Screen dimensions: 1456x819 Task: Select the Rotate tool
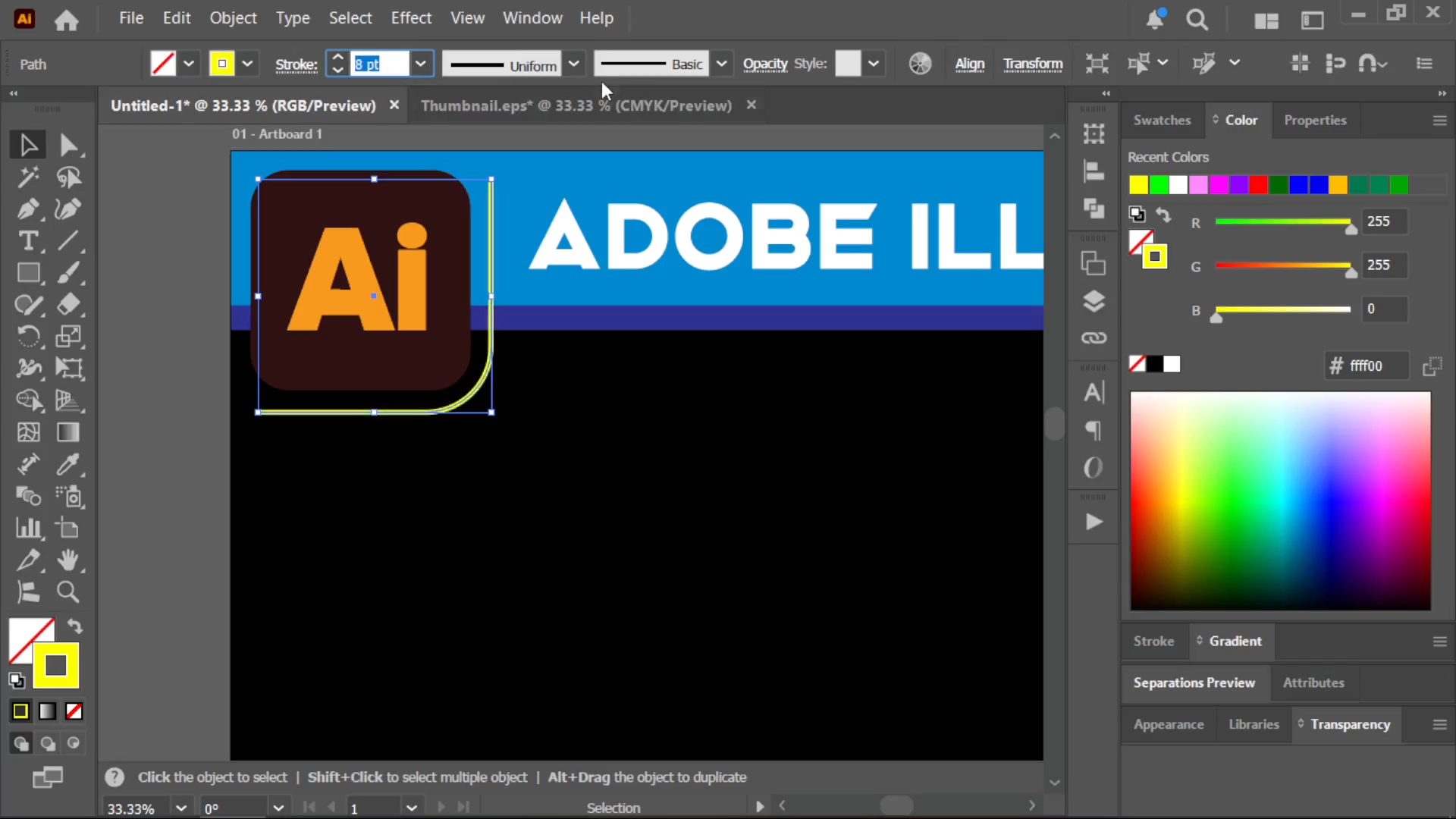tap(28, 337)
